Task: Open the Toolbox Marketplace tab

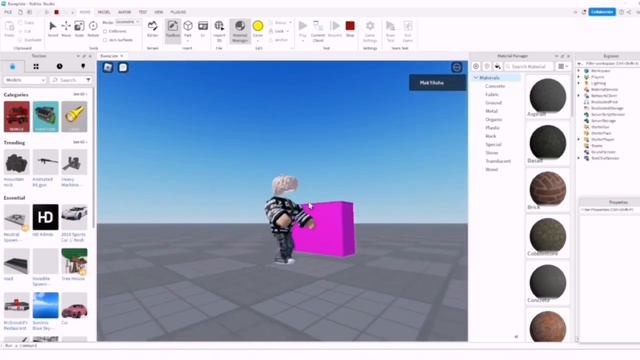Action: click(x=13, y=66)
